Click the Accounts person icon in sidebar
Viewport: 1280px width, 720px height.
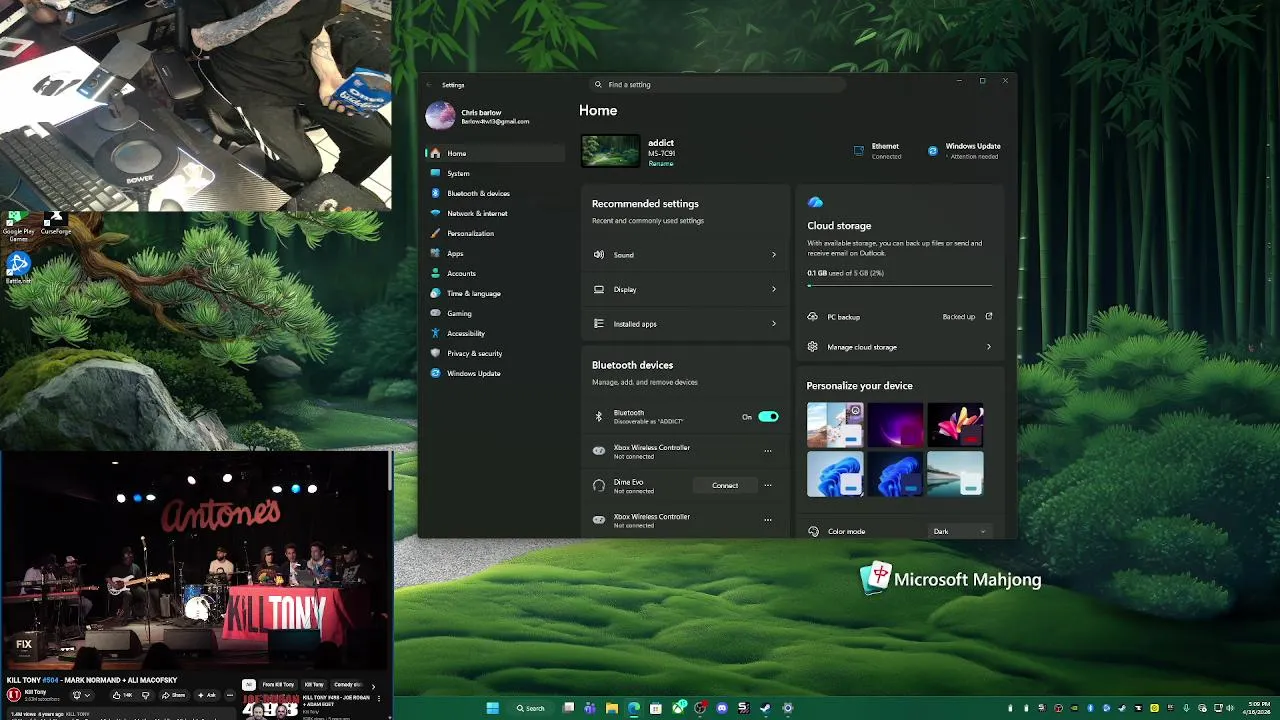tap(435, 273)
